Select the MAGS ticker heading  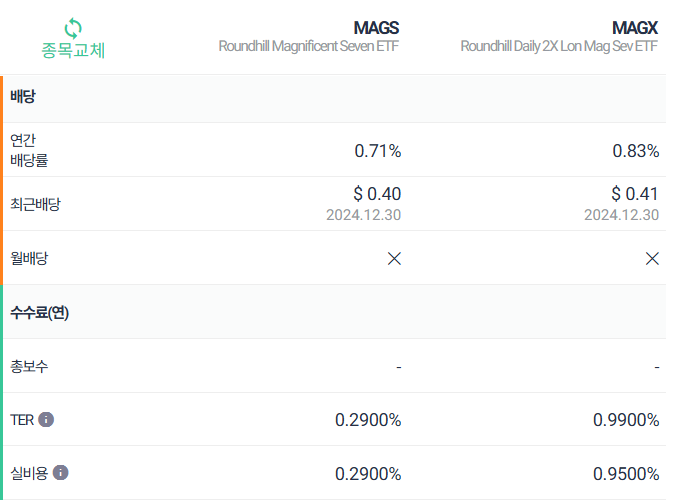pos(376,28)
